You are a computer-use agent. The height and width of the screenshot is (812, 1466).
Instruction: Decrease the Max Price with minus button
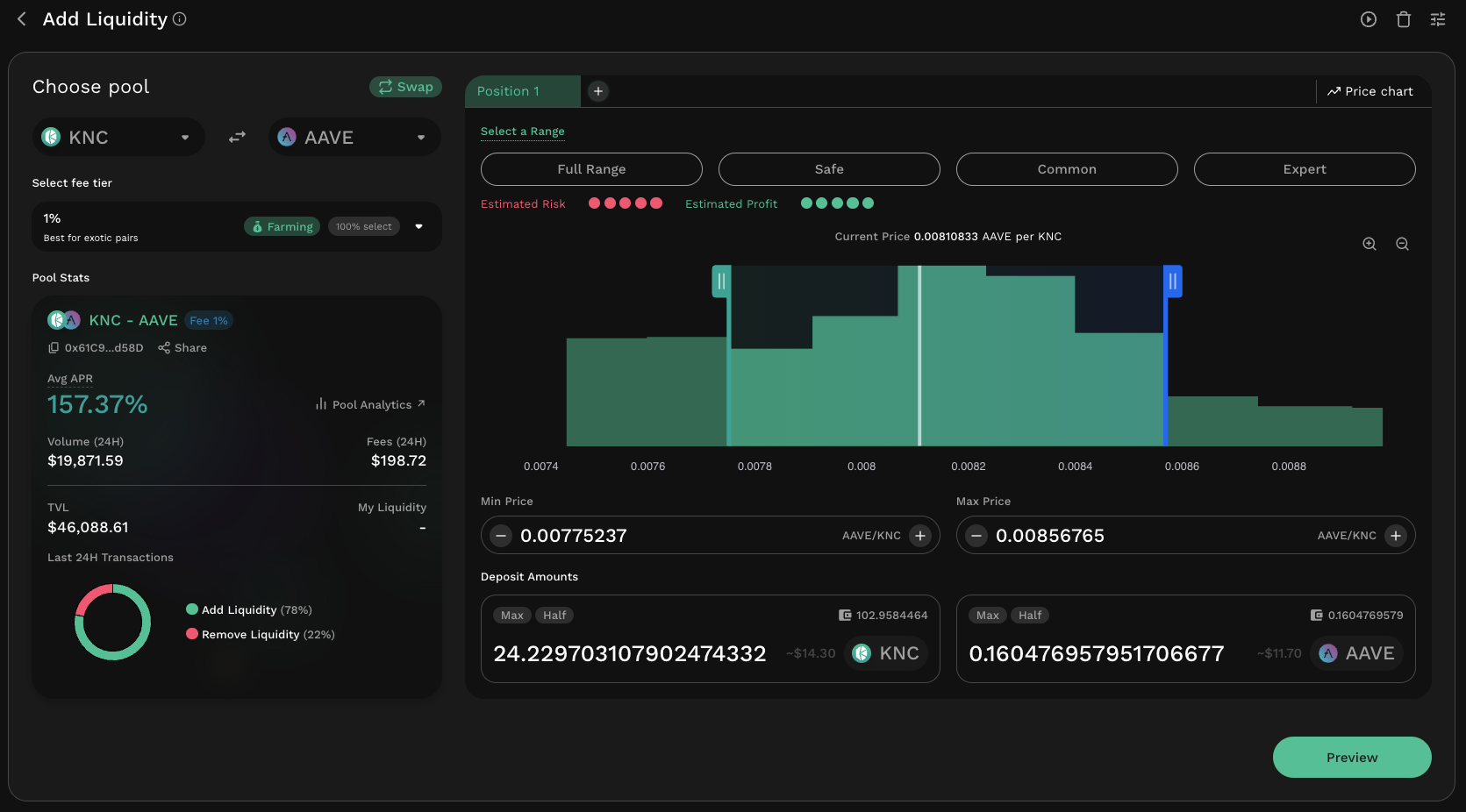pyautogui.click(x=976, y=536)
